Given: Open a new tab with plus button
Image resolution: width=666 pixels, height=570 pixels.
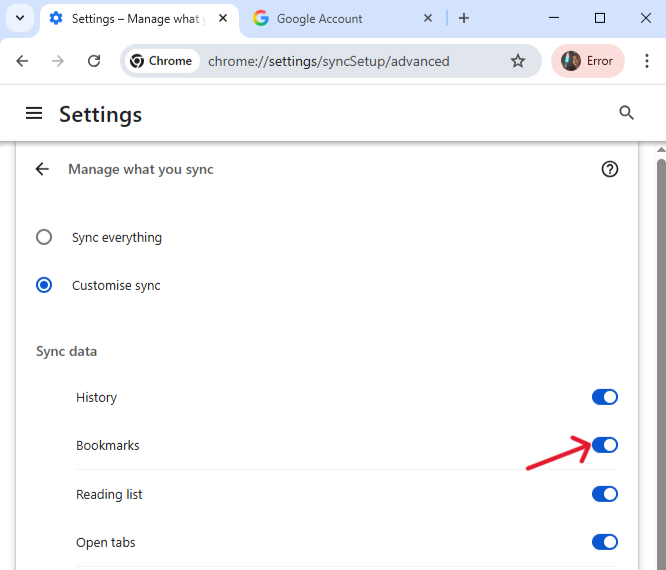Looking at the screenshot, I should (x=464, y=18).
